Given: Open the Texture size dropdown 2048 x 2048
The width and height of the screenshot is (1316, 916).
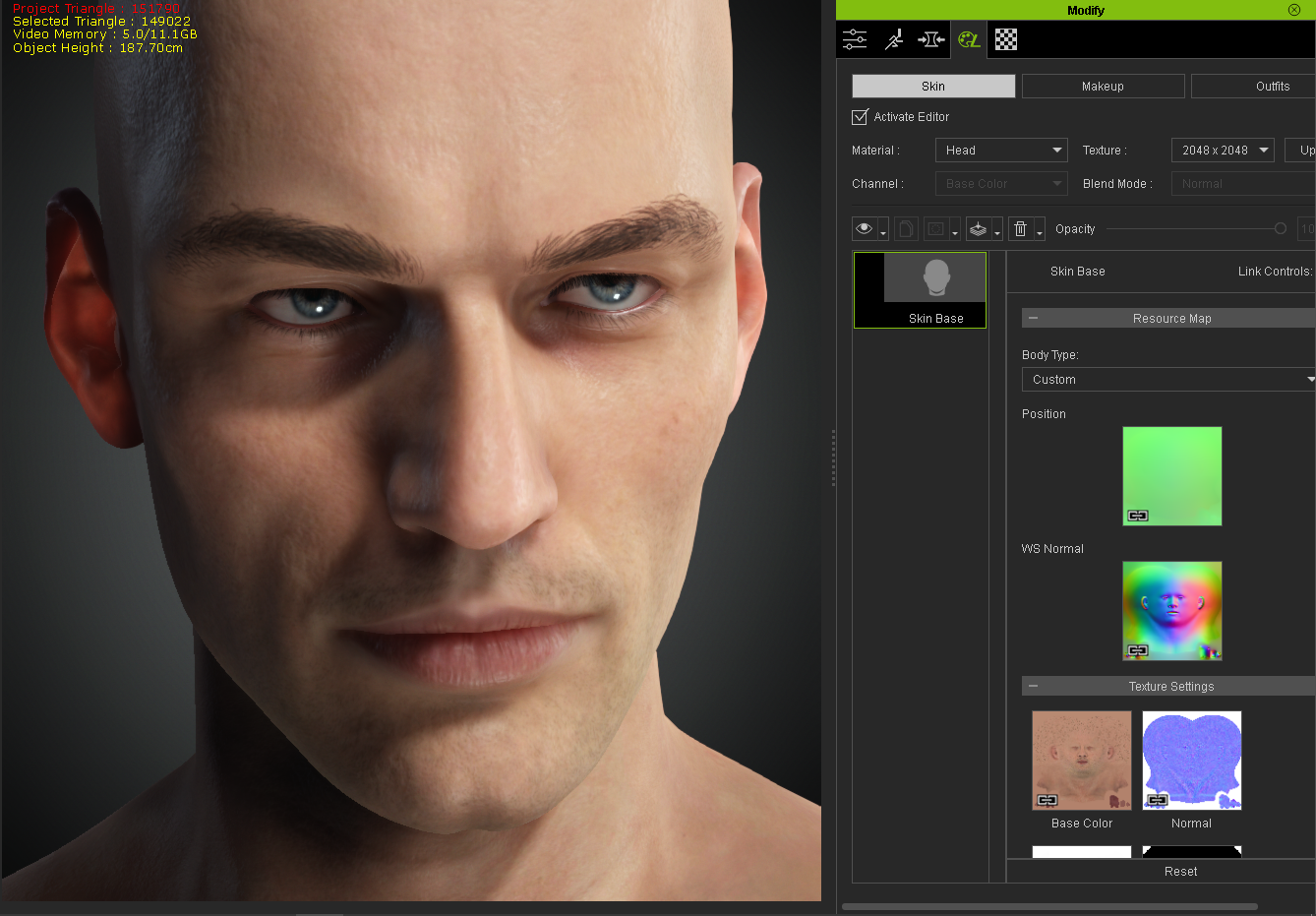Looking at the screenshot, I should (x=1223, y=151).
